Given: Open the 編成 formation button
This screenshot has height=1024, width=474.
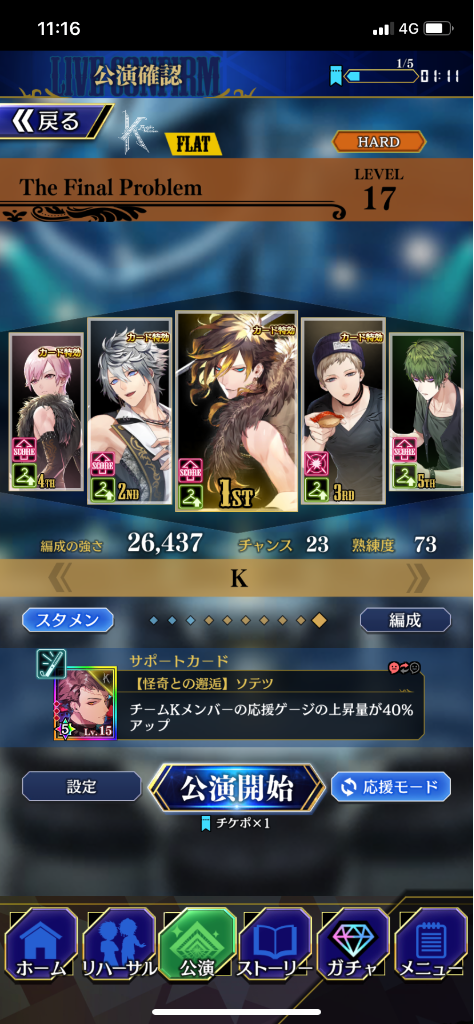Looking at the screenshot, I should tap(405, 620).
